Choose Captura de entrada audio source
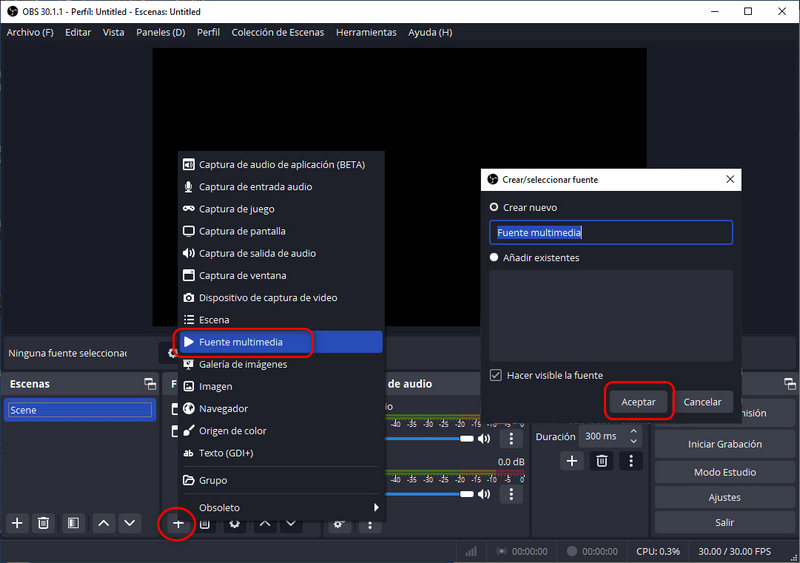800x563 pixels. pyautogui.click(x=281, y=187)
